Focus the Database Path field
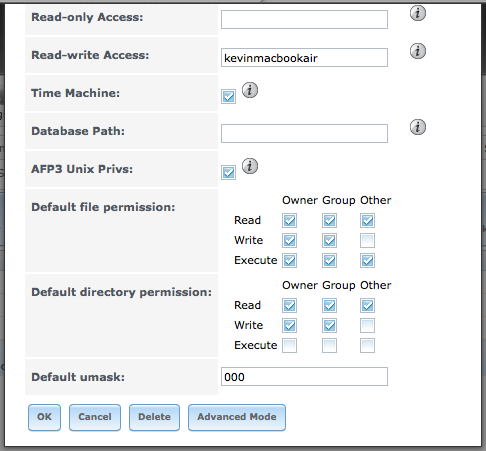This screenshot has width=486, height=451. click(x=304, y=133)
